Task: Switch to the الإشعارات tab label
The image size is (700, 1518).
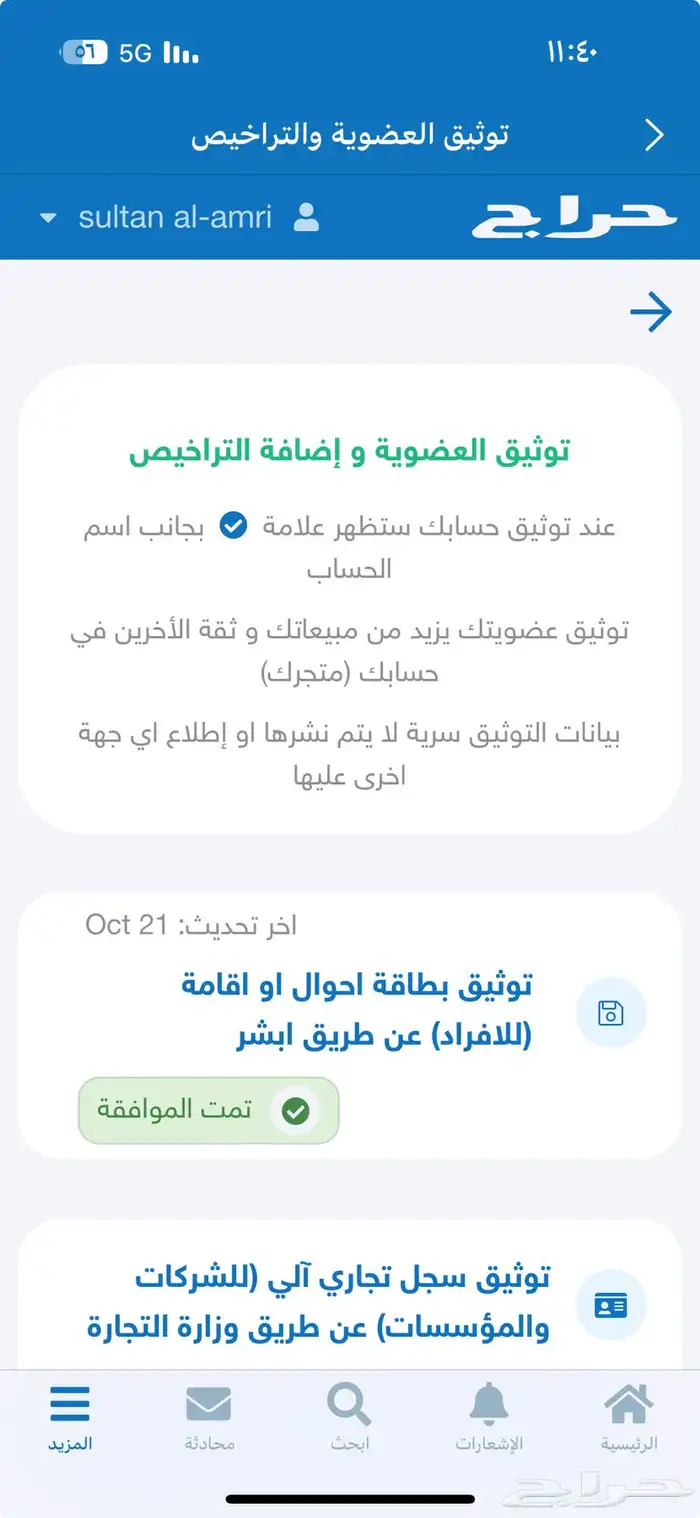Action: click(x=490, y=1444)
